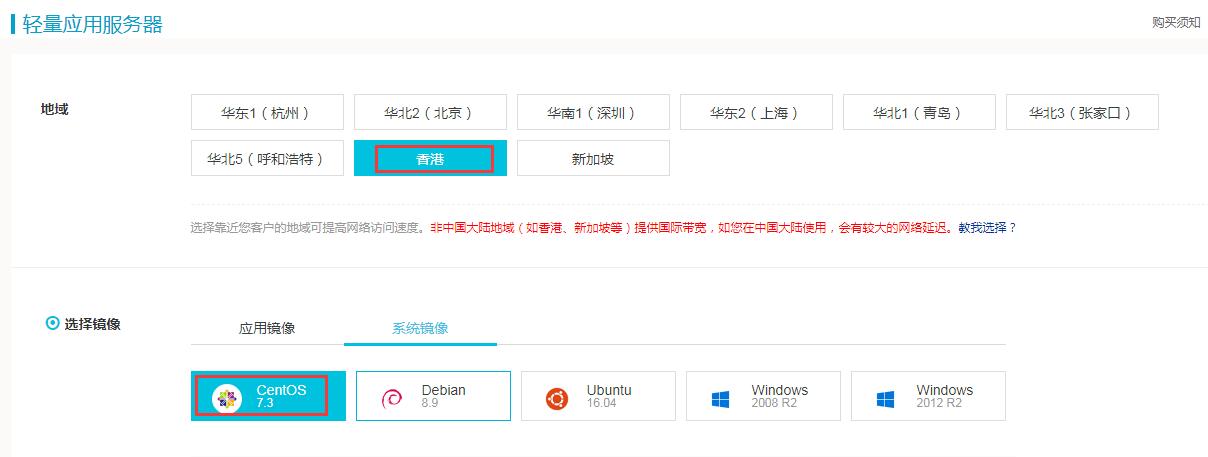Select region 华北2（北京）
Viewport: 1208px width, 457px height.
coord(430,113)
